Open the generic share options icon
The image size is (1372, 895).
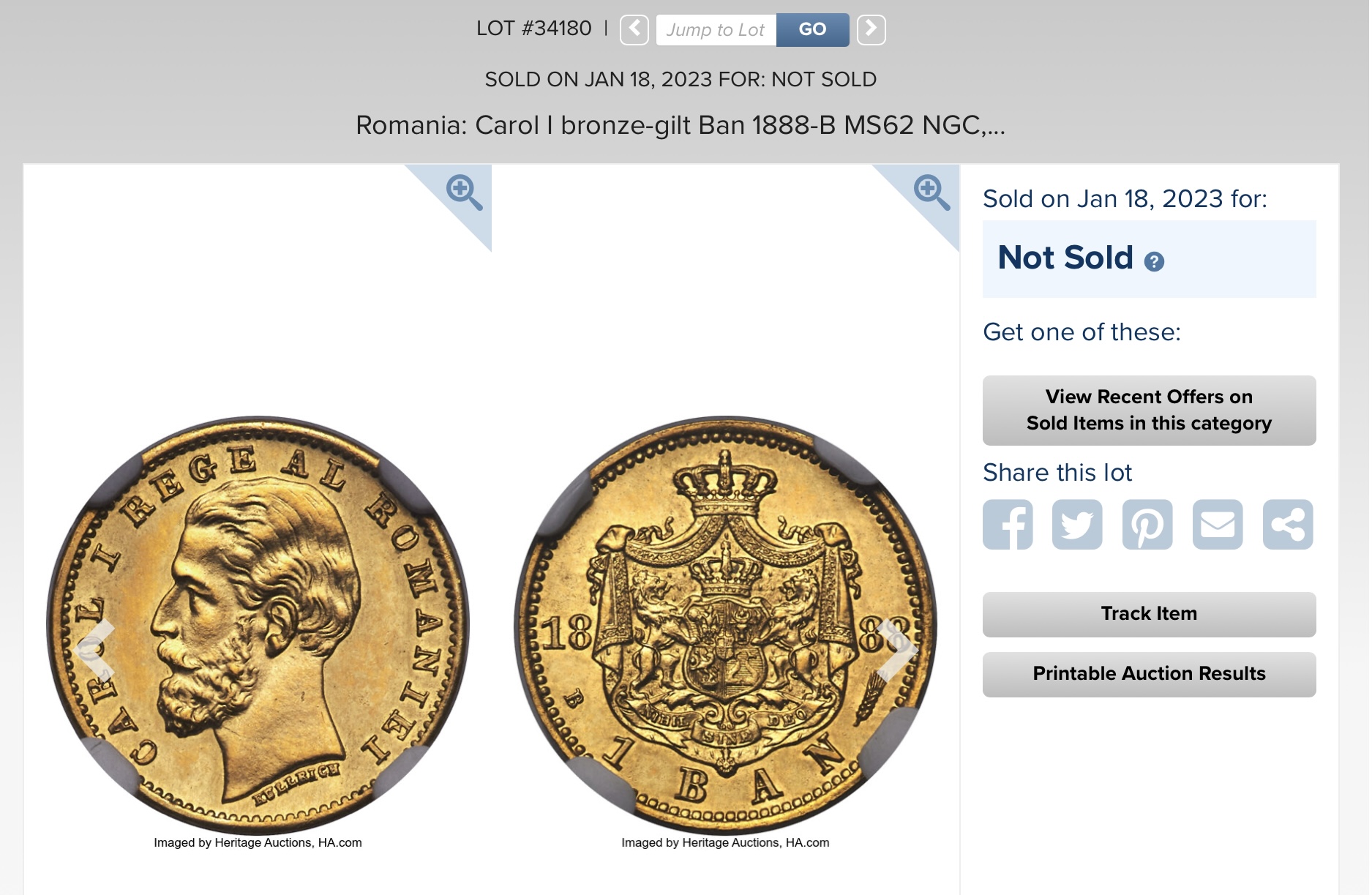(x=1288, y=524)
